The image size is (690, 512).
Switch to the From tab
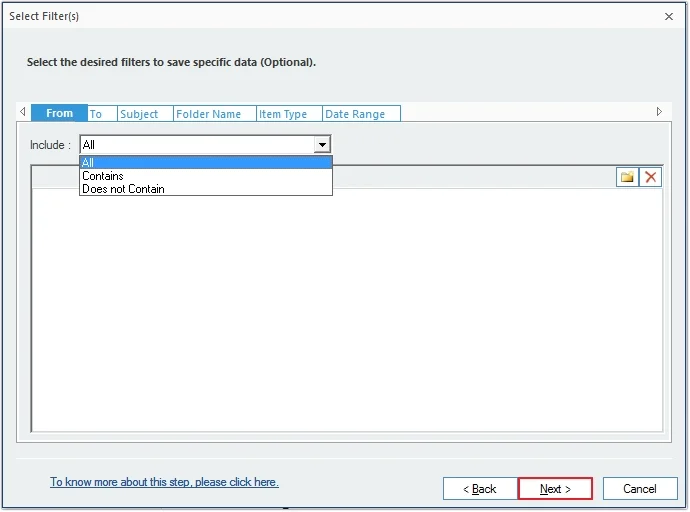point(59,114)
